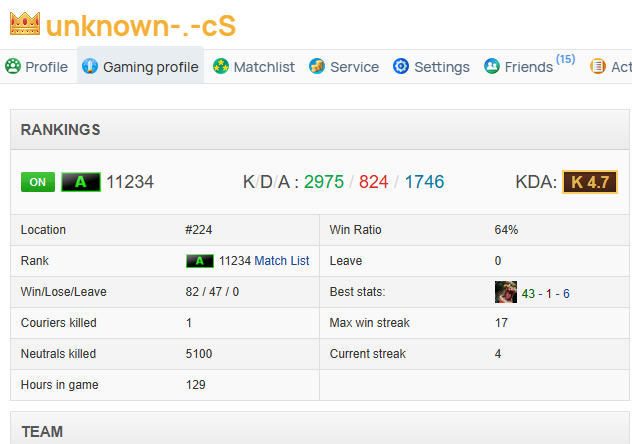Click the Location label
This screenshot has width=632, height=444.
pyautogui.click(x=43, y=230)
